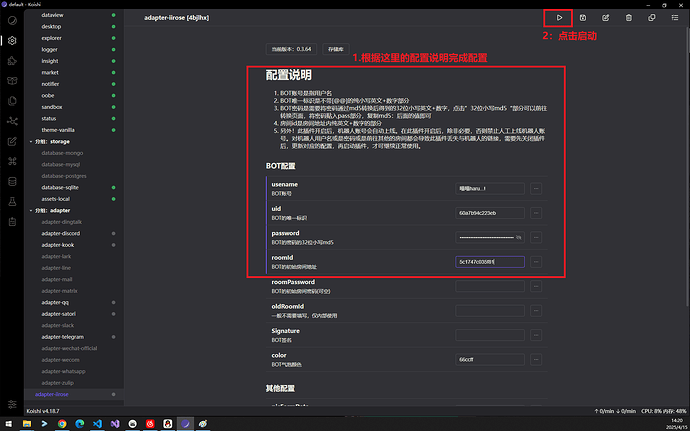
Task: Toggle the status dot beside dataview plugin
Action: (x=114, y=15)
